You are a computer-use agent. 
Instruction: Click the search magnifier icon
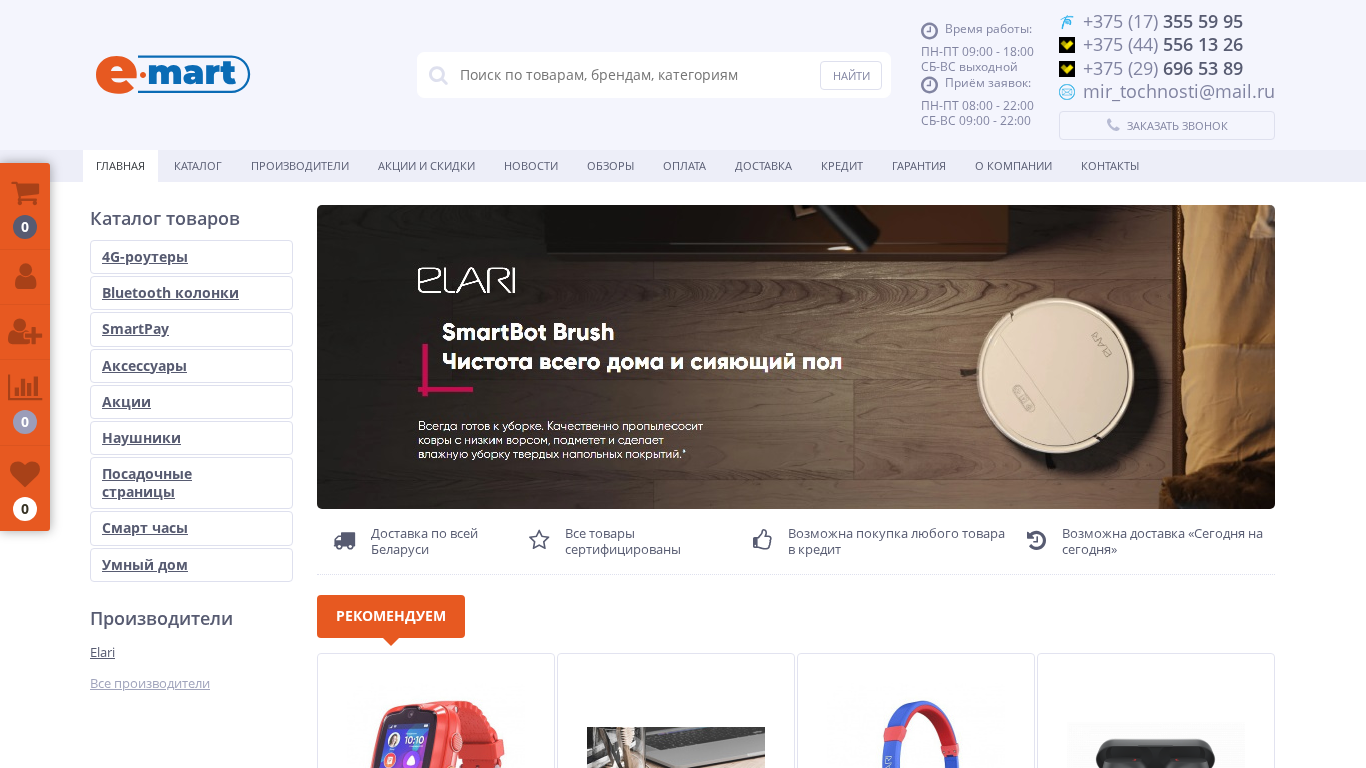pyautogui.click(x=438, y=75)
